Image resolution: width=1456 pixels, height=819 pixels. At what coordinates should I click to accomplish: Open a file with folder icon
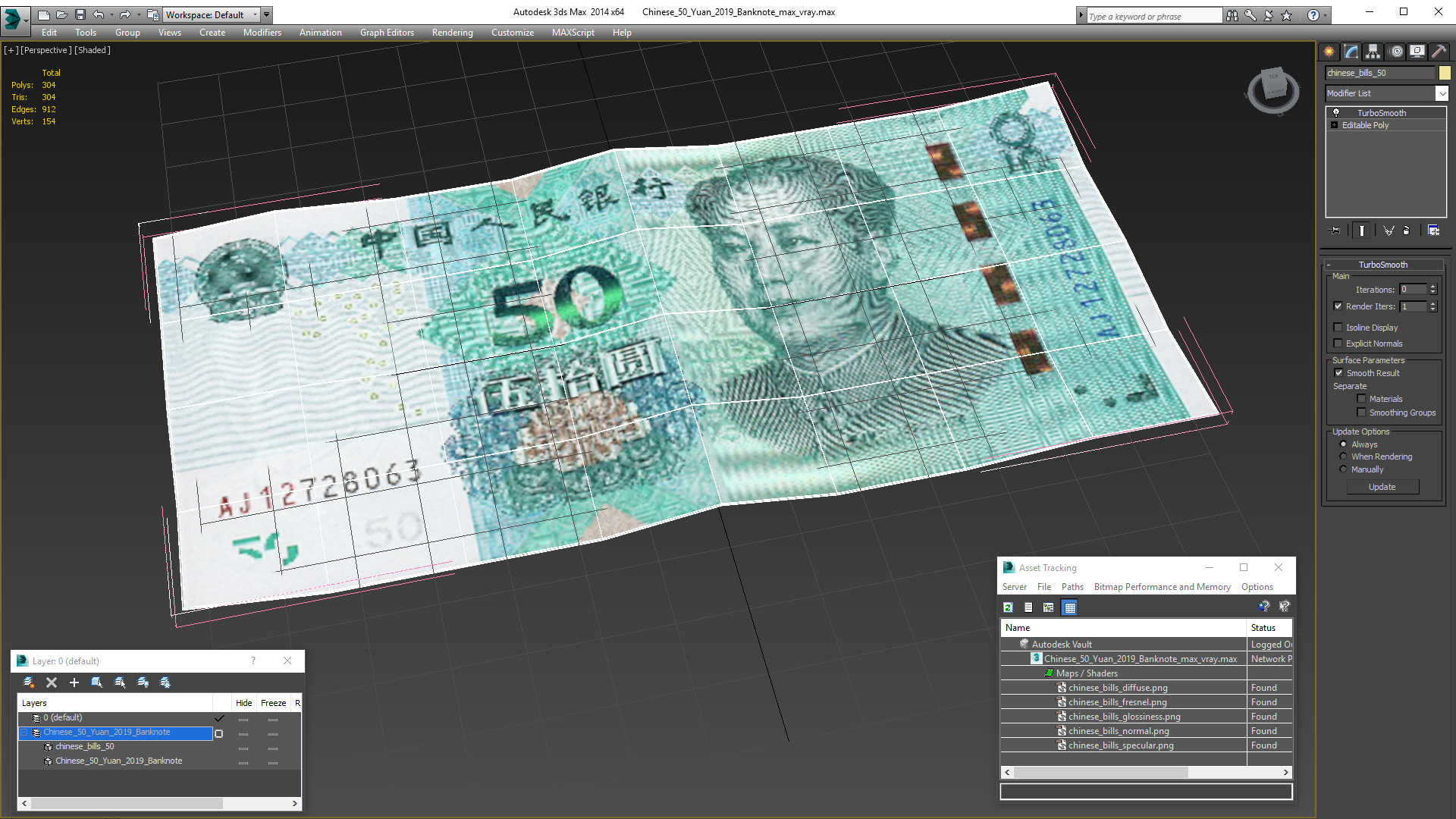coord(62,14)
